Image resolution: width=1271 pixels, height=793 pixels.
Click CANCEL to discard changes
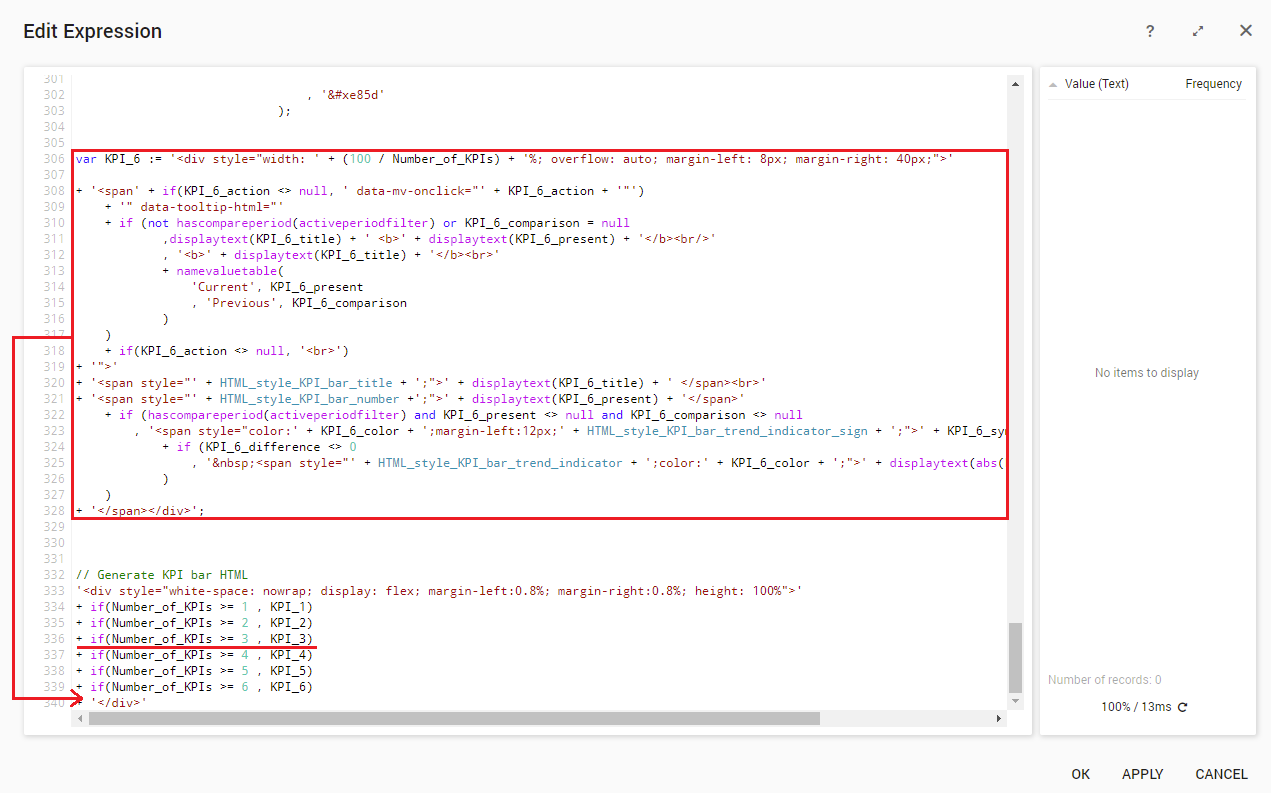point(1221,774)
